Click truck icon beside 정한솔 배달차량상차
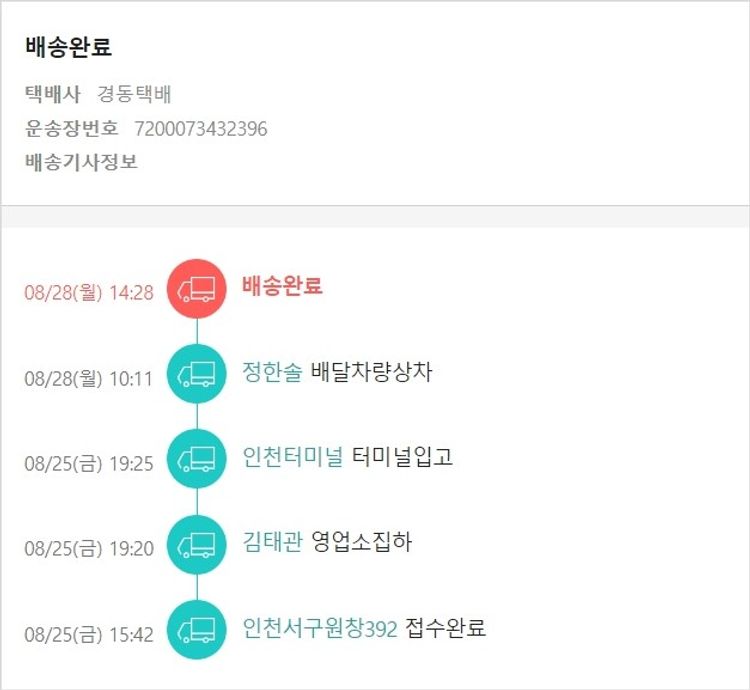The width and height of the screenshot is (750, 690). click(197, 374)
